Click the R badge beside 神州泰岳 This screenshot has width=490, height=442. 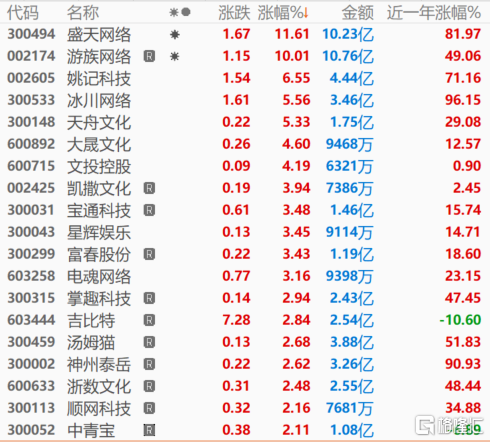click(x=149, y=364)
